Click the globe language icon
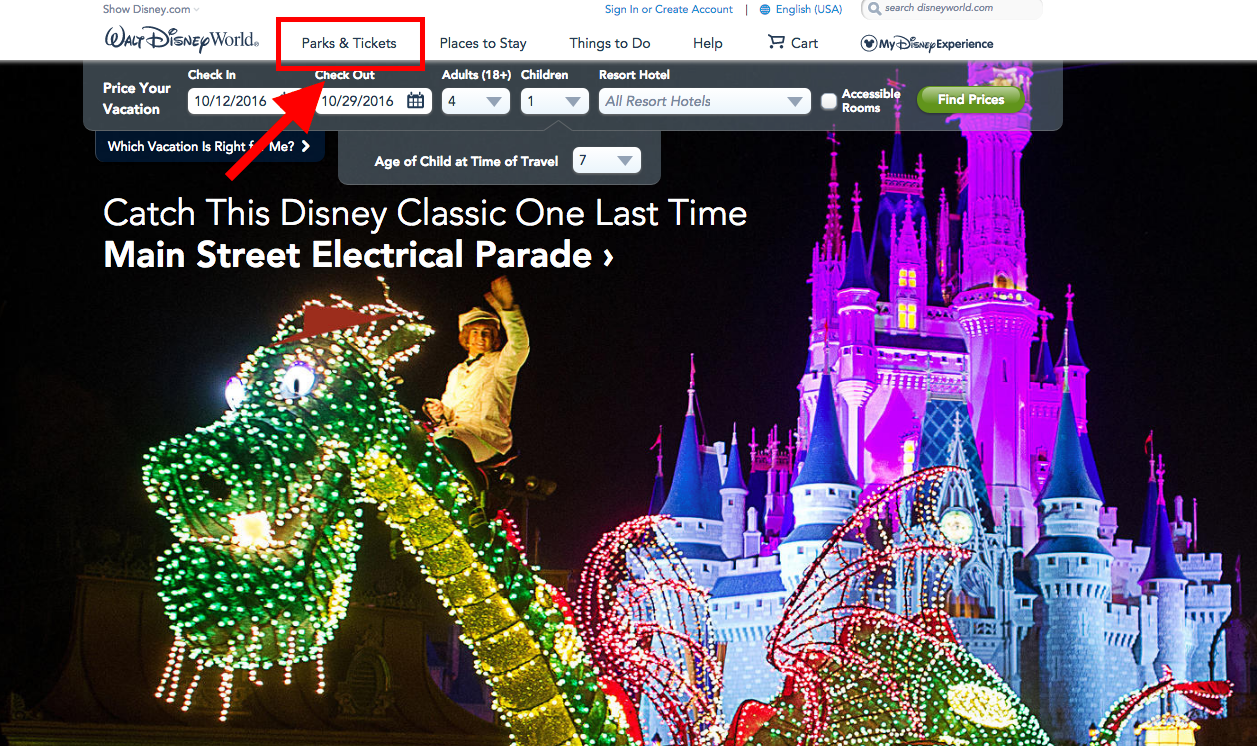 pos(765,10)
